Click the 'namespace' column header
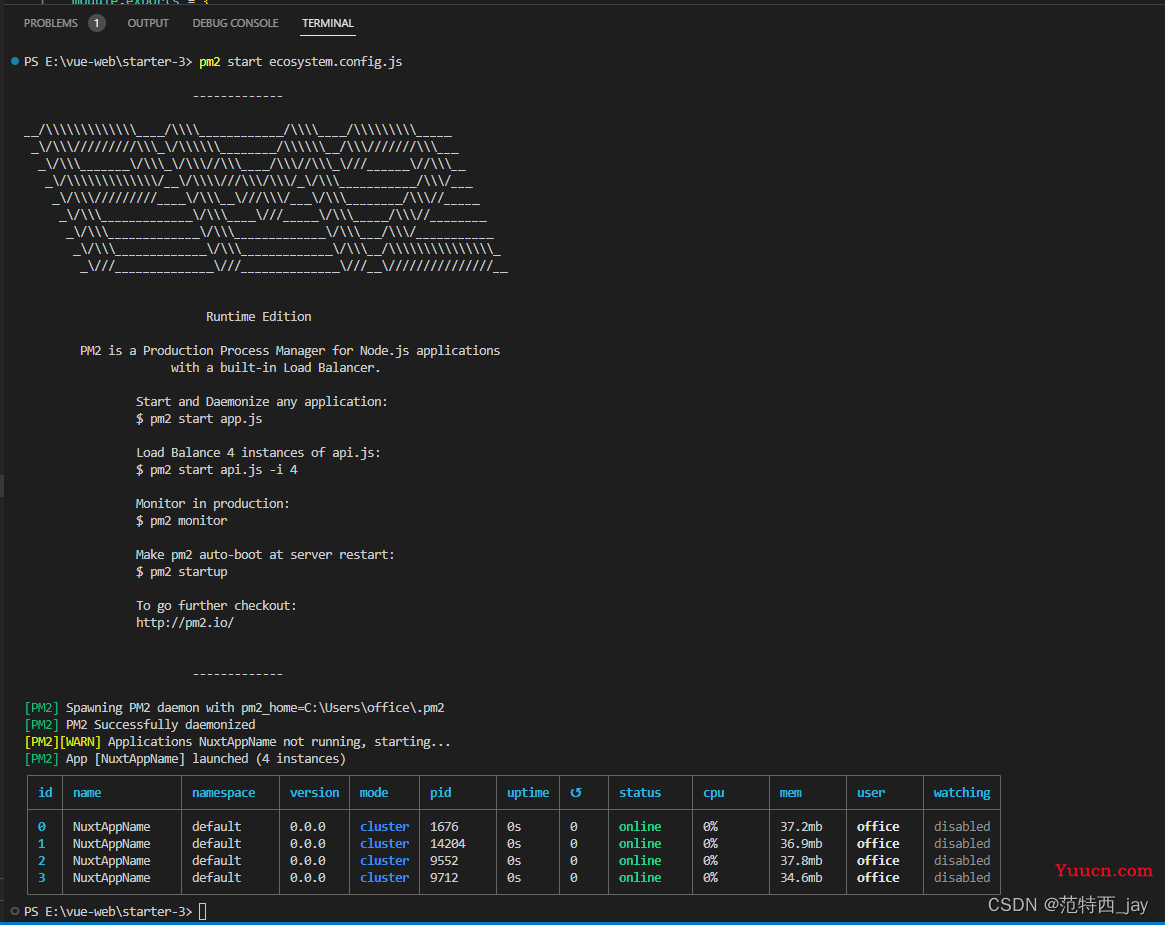Image resolution: width=1165 pixels, height=925 pixels. click(224, 793)
